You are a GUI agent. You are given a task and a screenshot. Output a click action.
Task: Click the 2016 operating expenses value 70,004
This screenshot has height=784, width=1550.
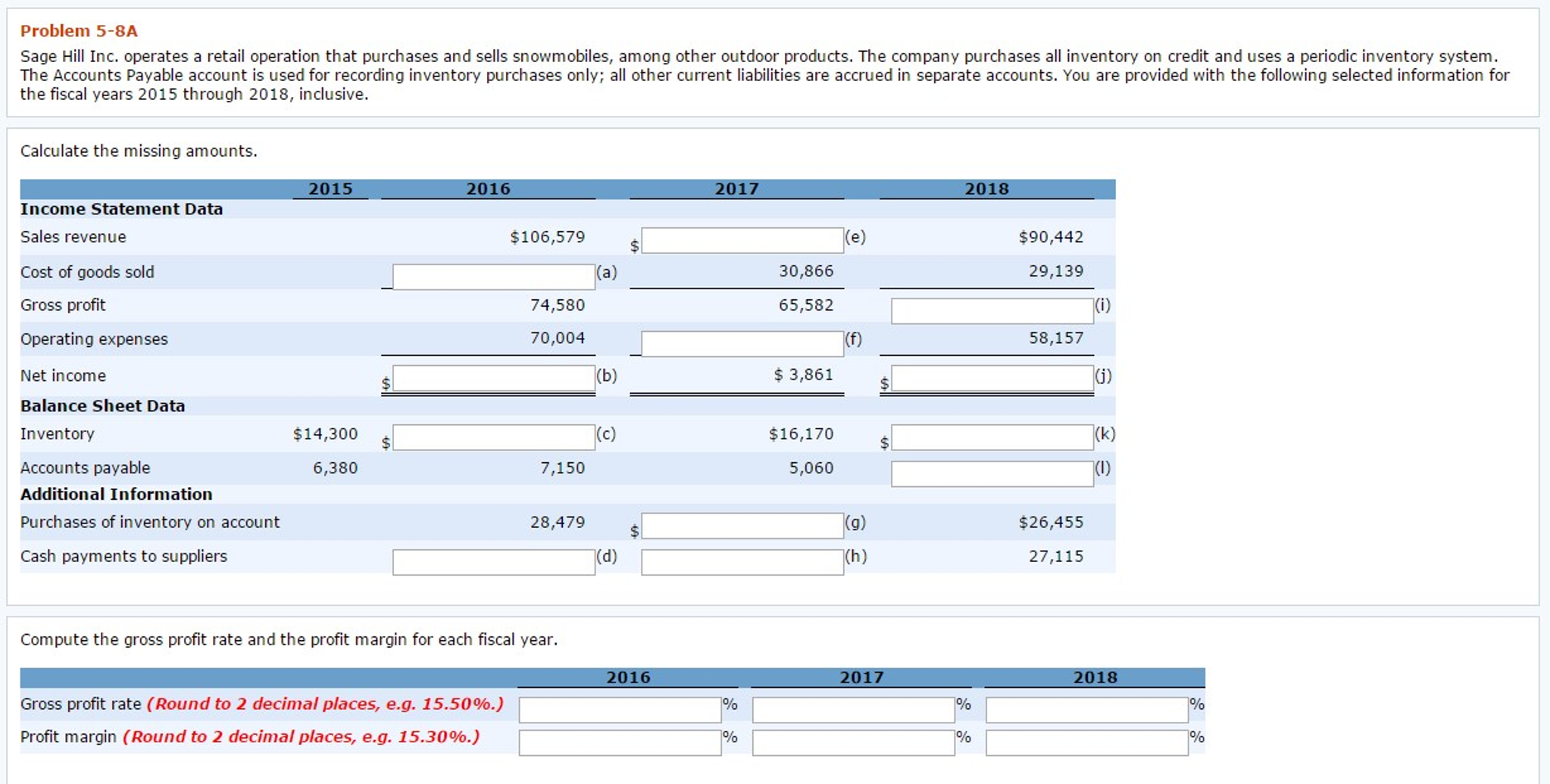[558, 338]
